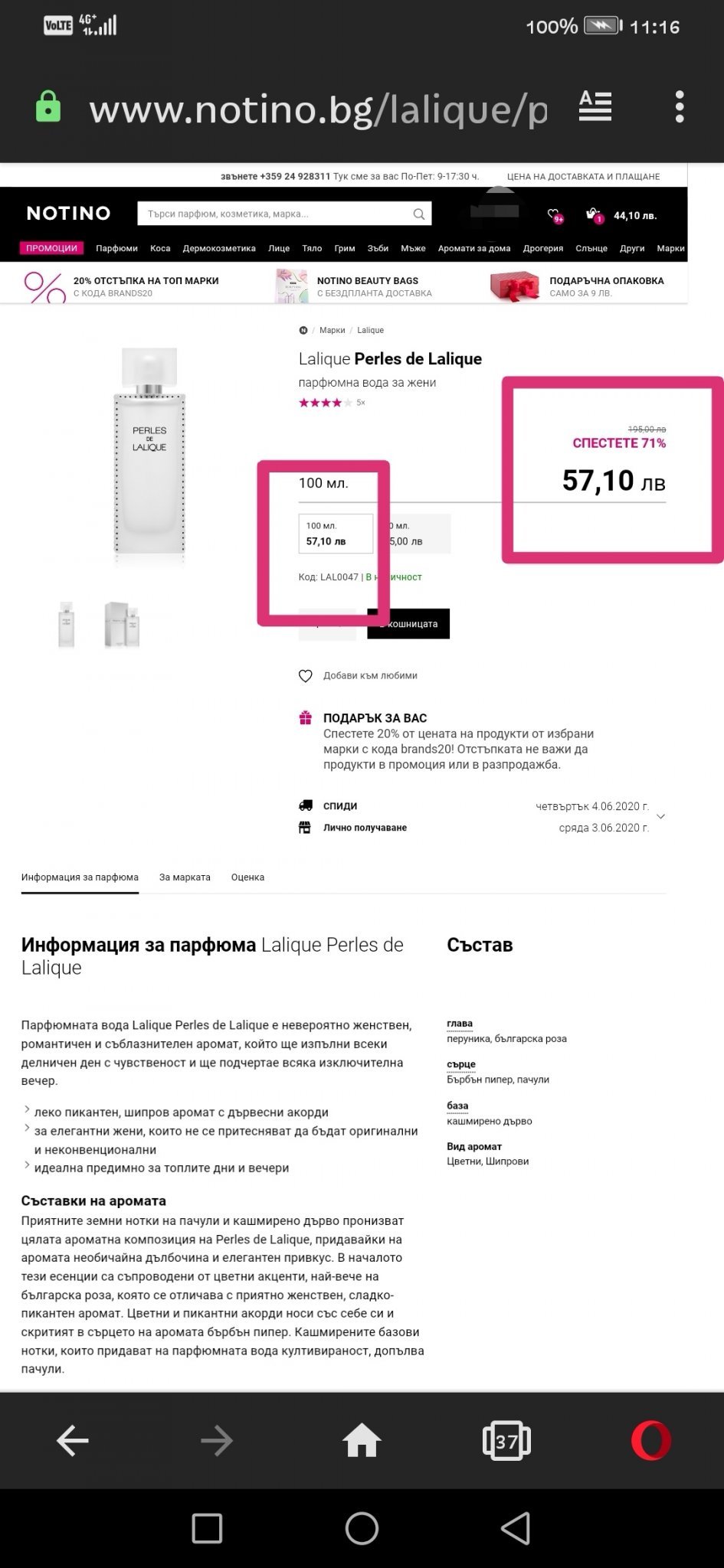
Task: Select the 100 мл. 57,10 лв variant
Action: tap(335, 534)
